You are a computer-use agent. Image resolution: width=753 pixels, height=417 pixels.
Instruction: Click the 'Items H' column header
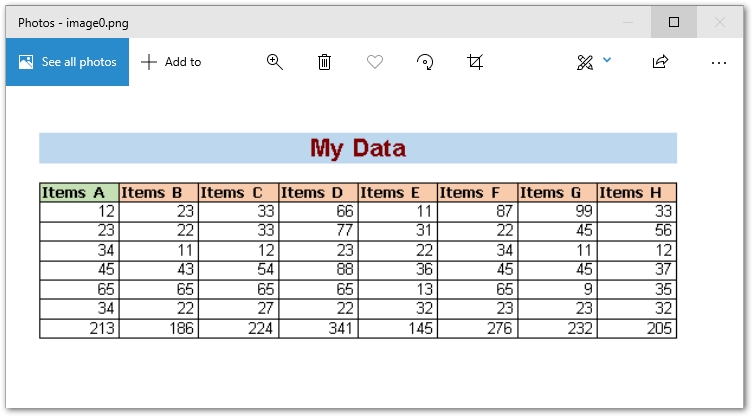[x=637, y=193]
